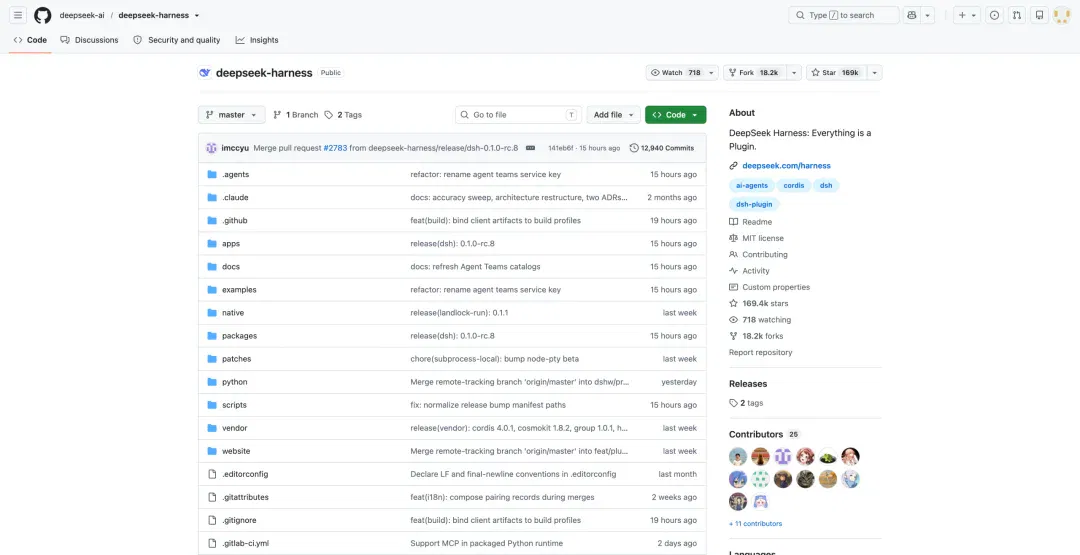Open pull request #2783 link
The height and width of the screenshot is (555, 1080).
[335, 148]
